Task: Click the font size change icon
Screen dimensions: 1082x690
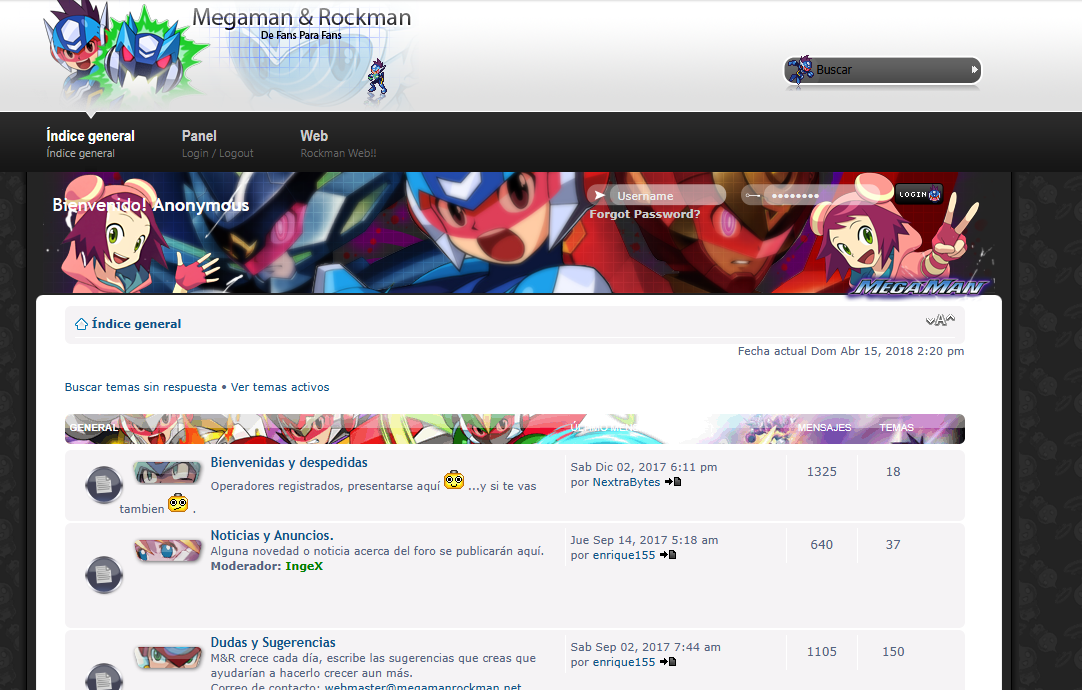Action: [939, 320]
